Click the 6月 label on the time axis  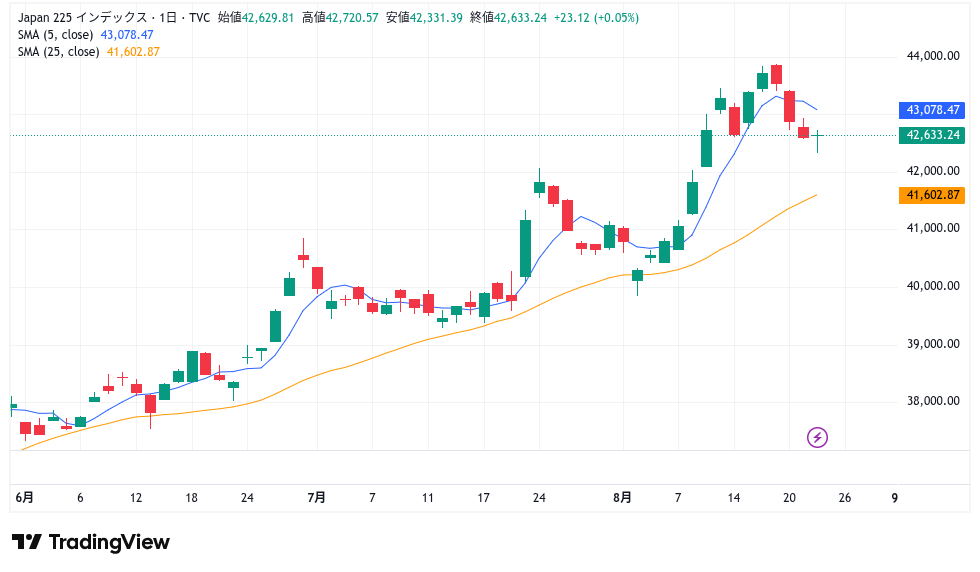coord(24,498)
